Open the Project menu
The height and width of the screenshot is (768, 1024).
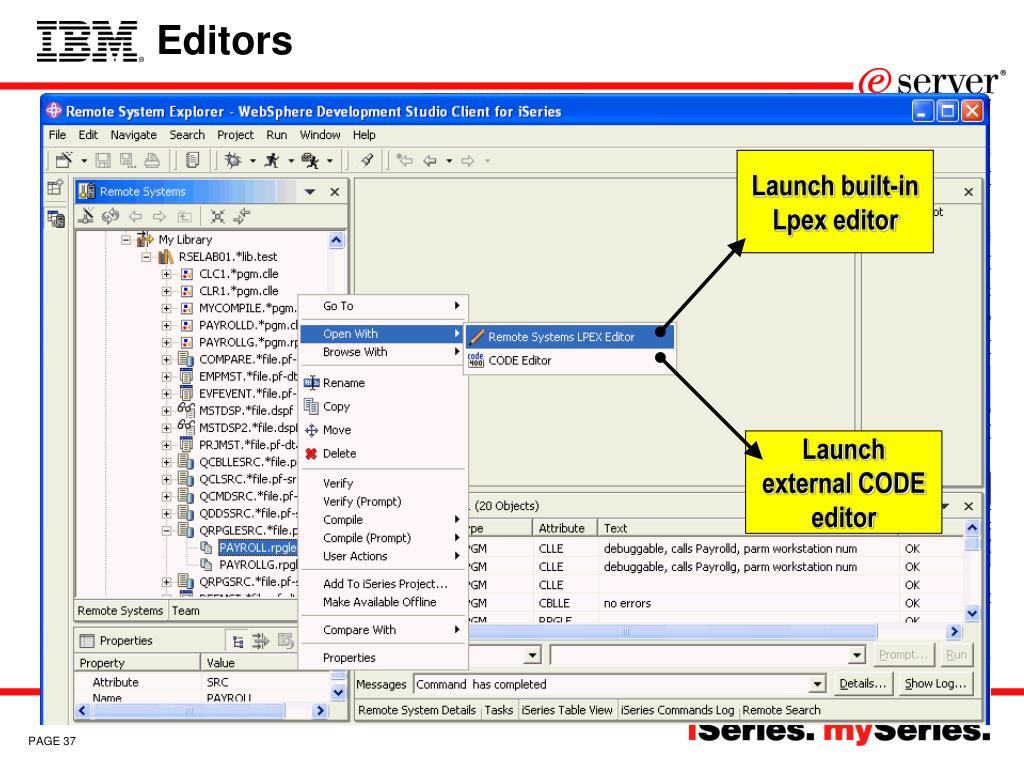(x=235, y=135)
